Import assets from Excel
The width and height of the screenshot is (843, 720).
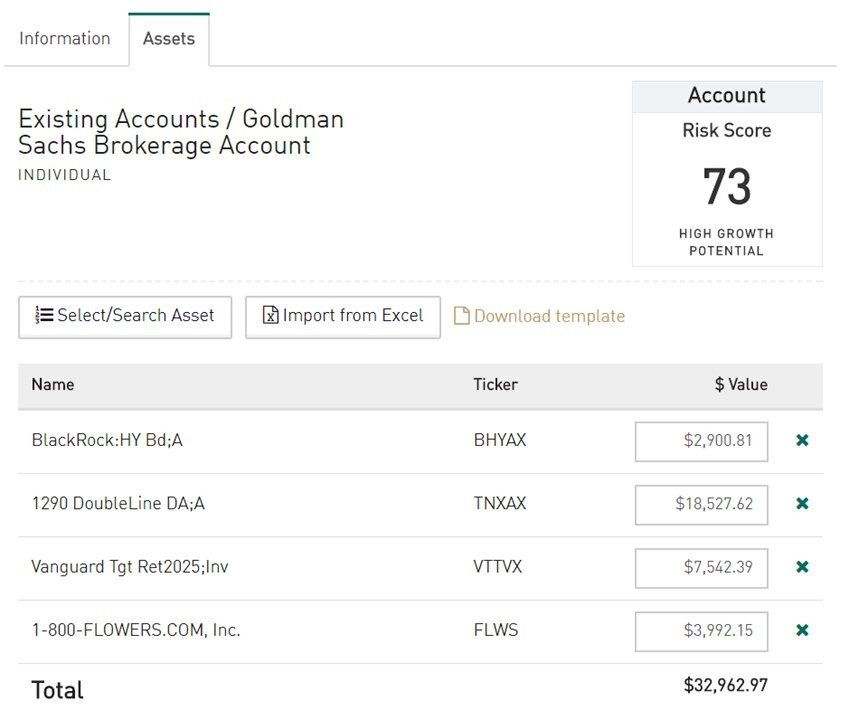343,317
